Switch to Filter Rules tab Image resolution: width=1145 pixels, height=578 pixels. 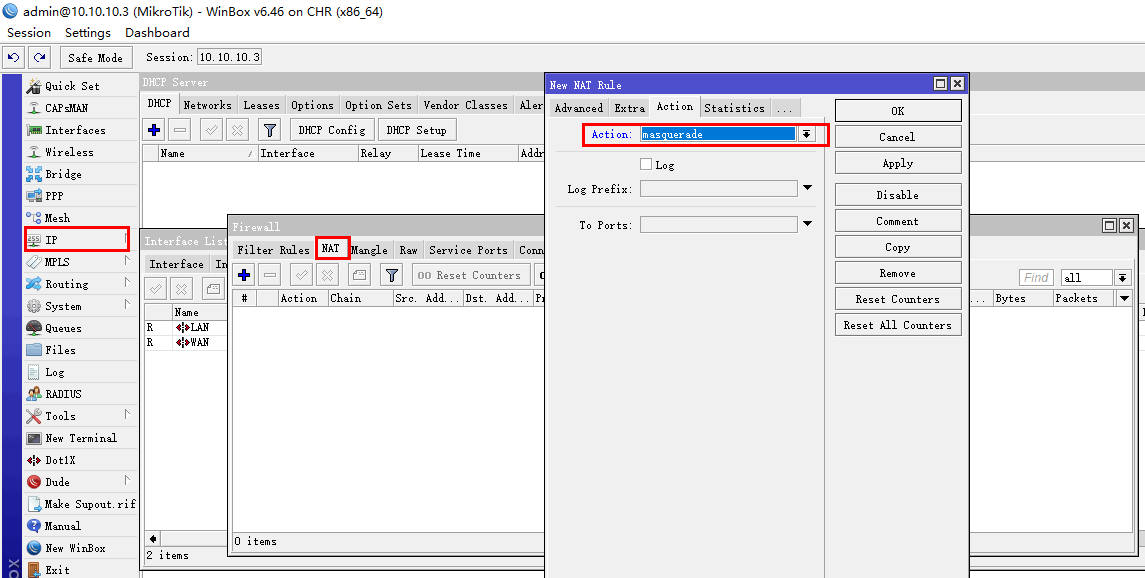[273, 250]
